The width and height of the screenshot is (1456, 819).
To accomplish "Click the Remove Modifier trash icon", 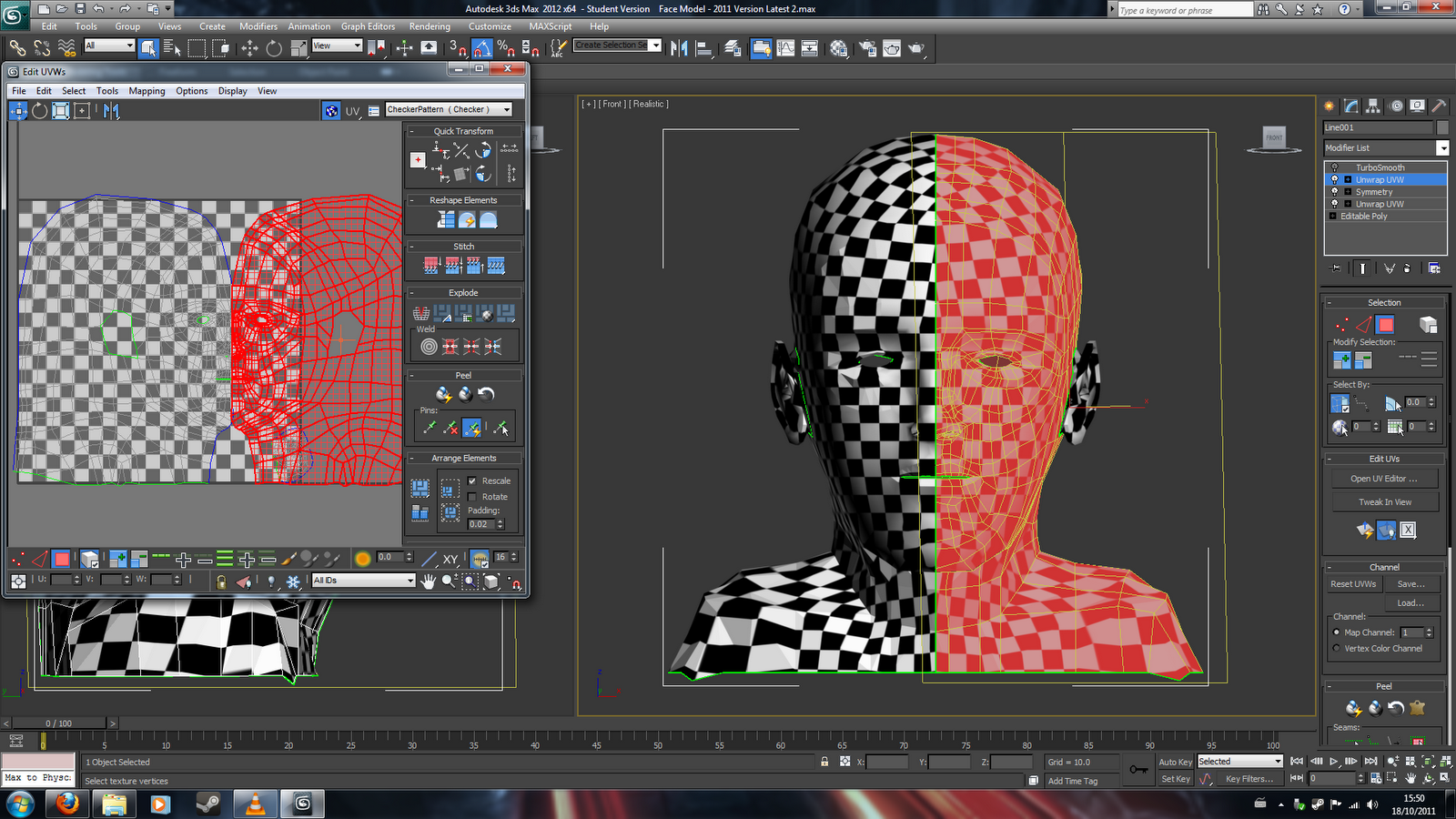I will (x=1407, y=268).
